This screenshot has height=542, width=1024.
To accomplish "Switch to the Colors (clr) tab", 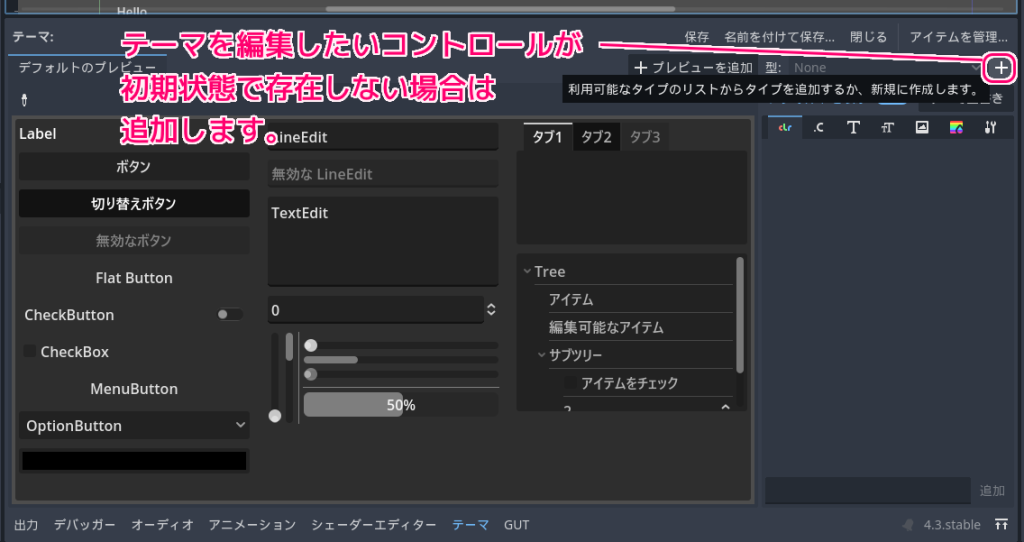I will click(x=785, y=127).
